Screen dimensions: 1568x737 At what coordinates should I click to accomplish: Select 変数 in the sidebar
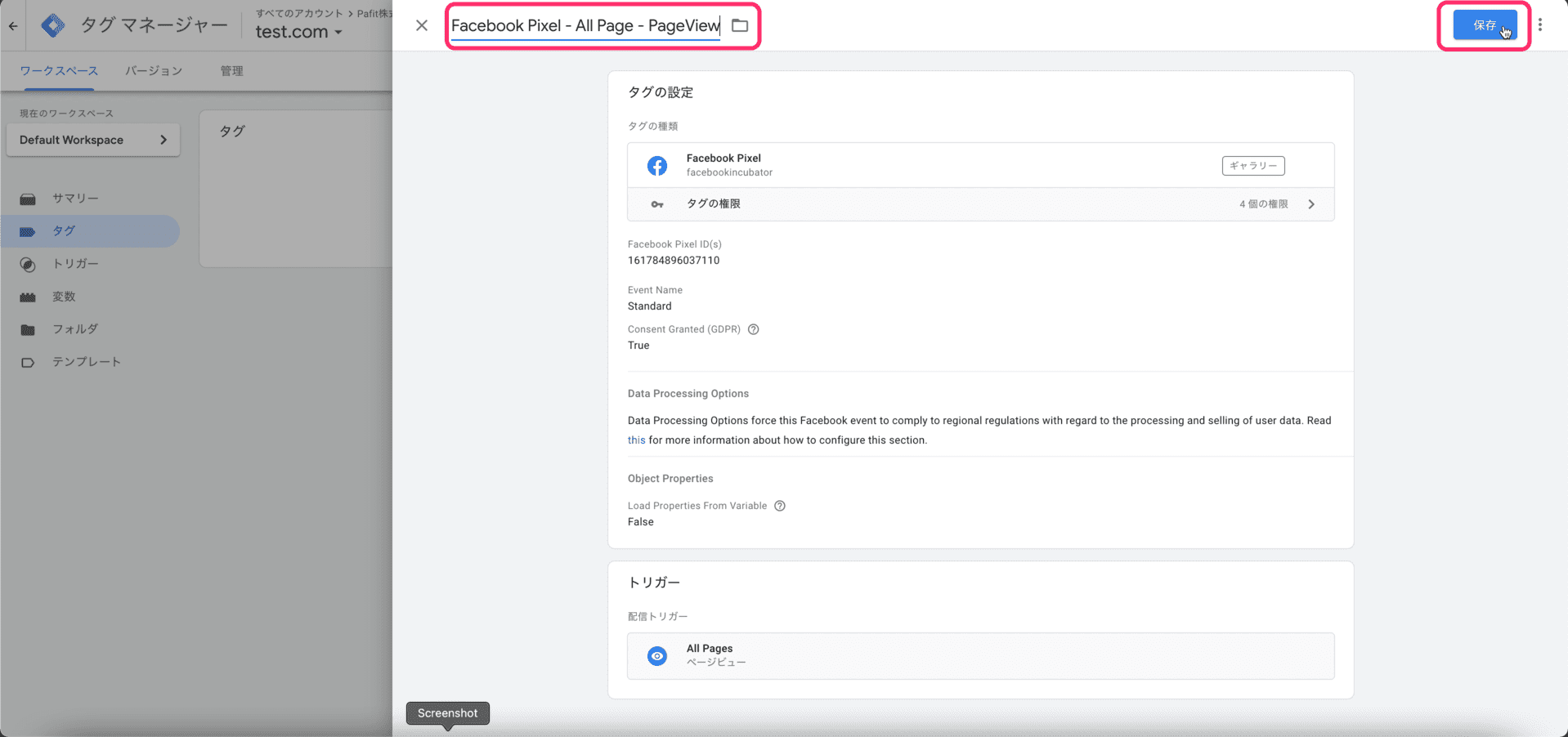point(64,297)
